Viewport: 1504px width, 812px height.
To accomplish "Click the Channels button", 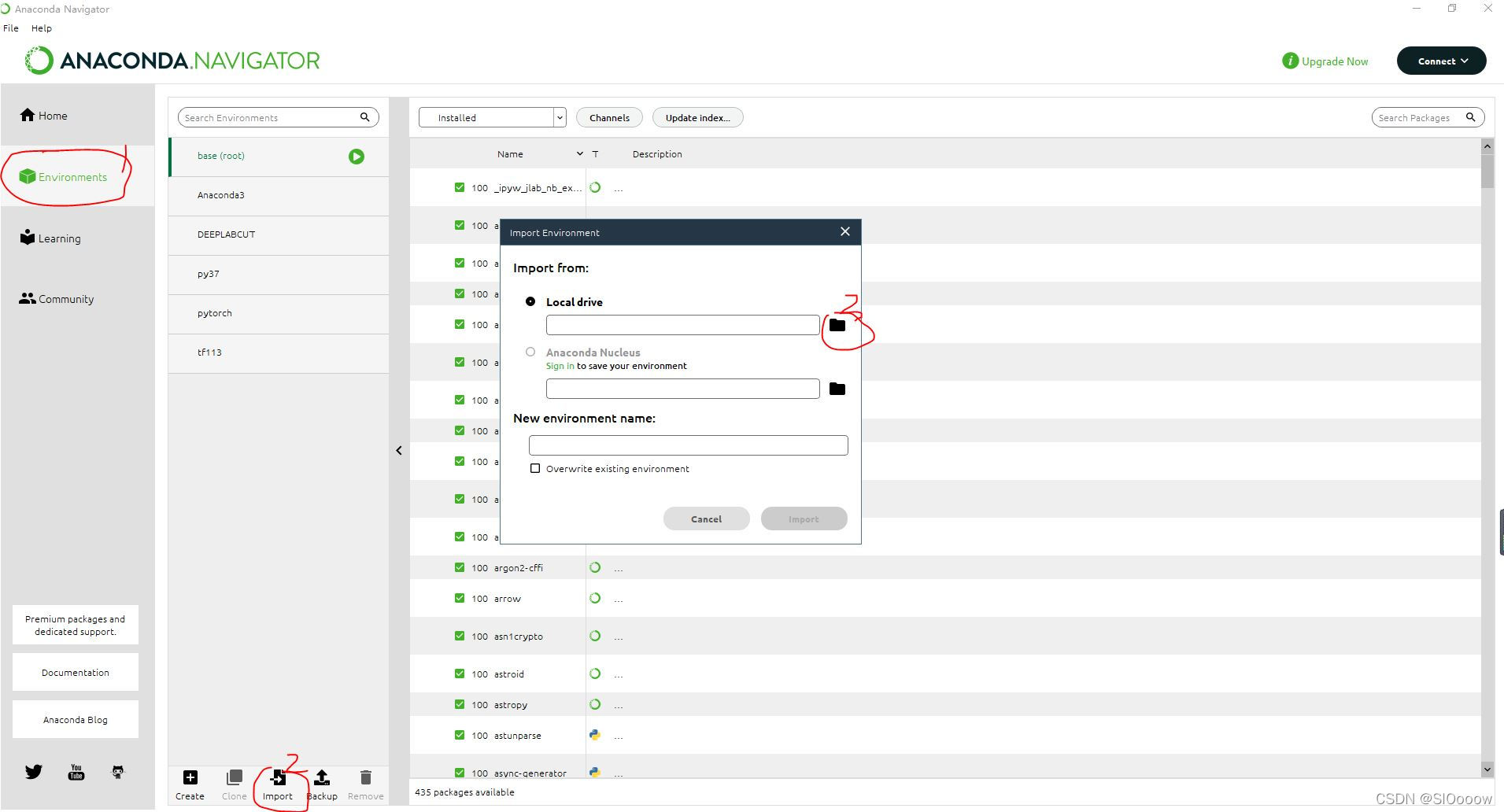I will (x=610, y=117).
